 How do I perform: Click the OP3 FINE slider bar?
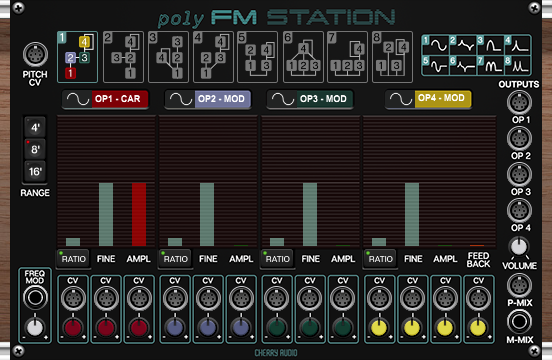coord(310,214)
